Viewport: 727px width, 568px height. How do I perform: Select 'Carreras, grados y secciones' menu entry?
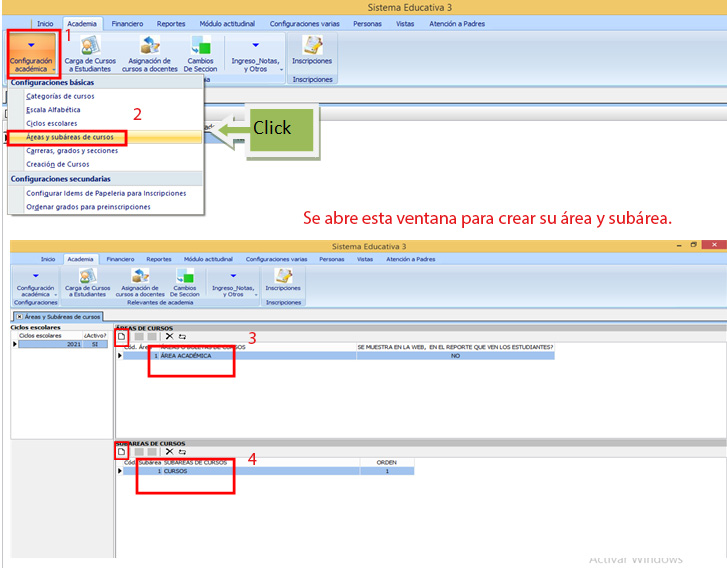pos(72,150)
